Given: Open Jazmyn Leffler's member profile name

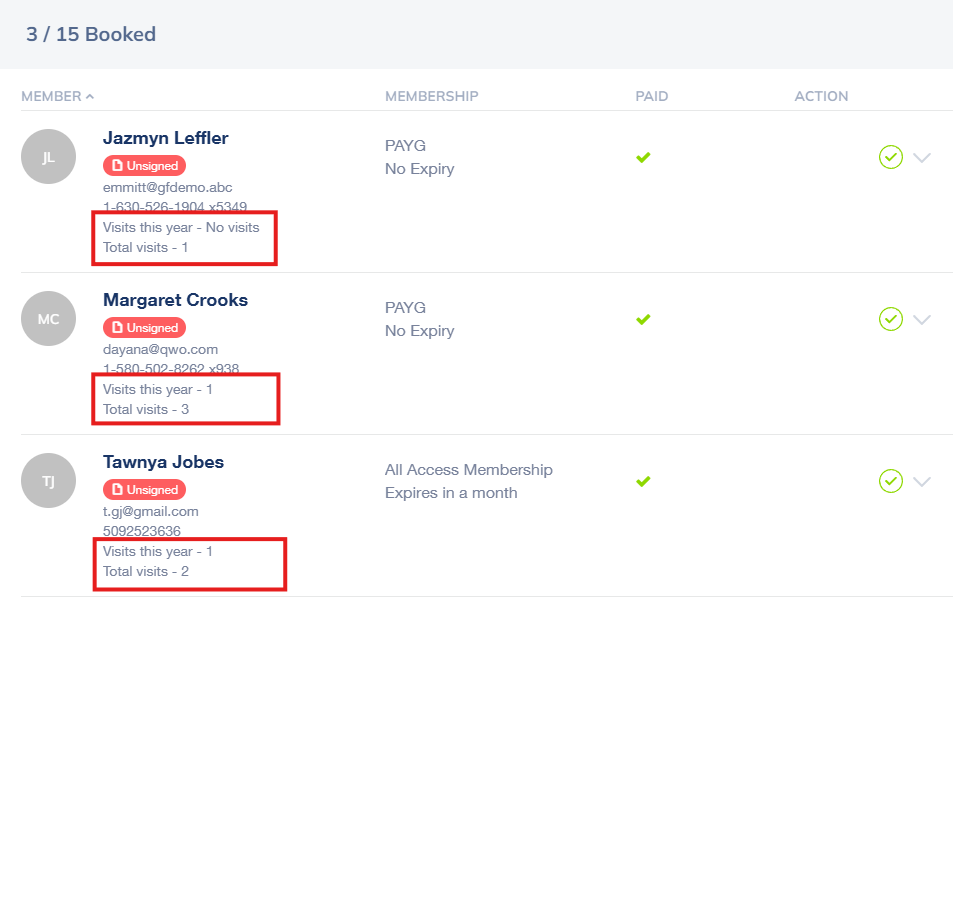Looking at the screenshot, I should (x=165, y=138).
